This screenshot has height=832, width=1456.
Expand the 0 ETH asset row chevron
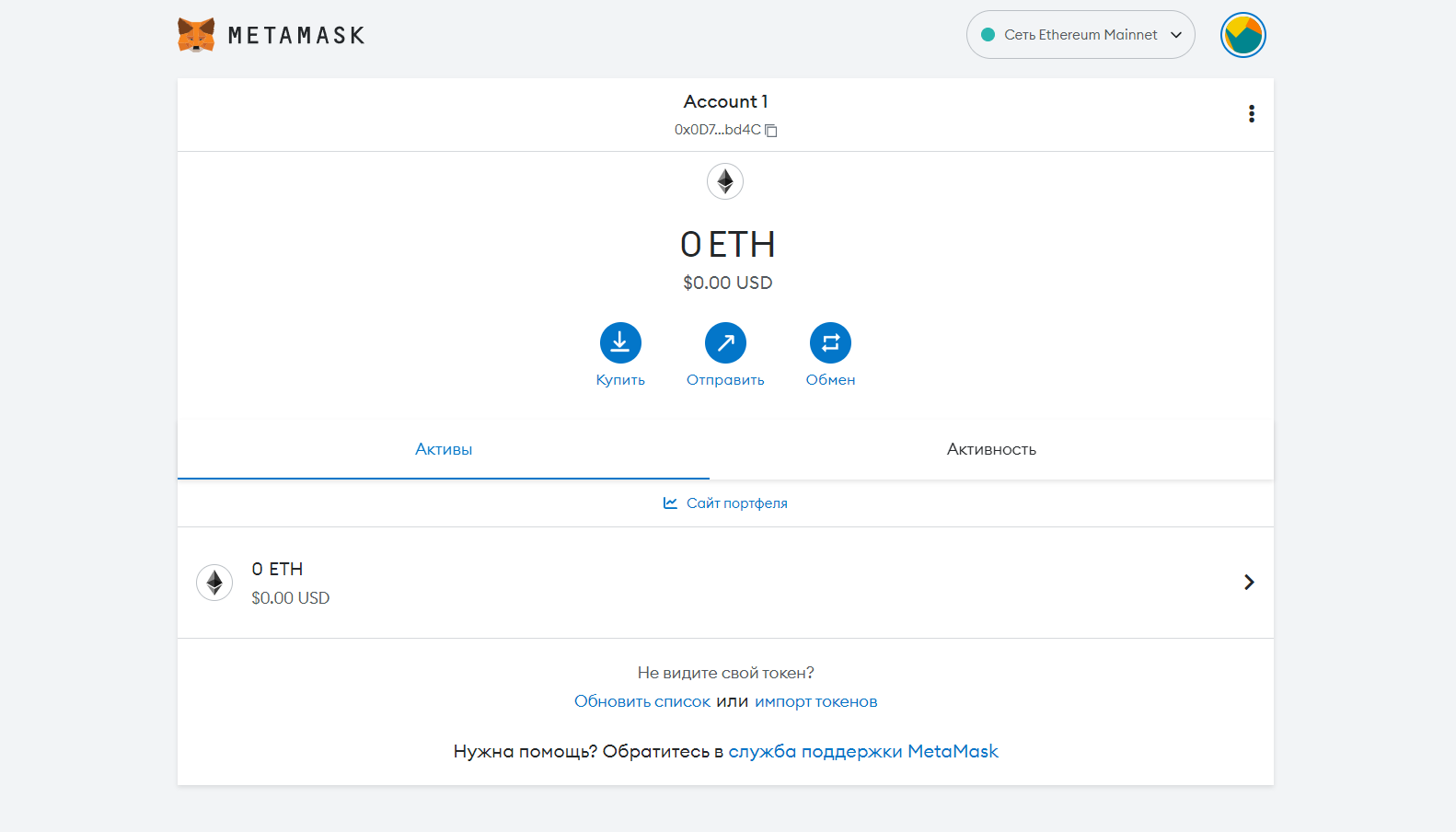click(1249, 583)
